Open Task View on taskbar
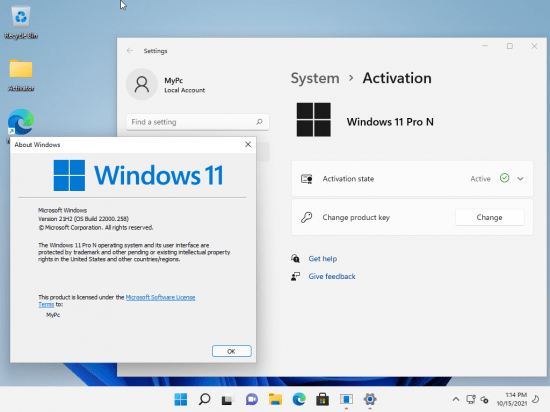 pyautogui.click(x=228, y=399)
